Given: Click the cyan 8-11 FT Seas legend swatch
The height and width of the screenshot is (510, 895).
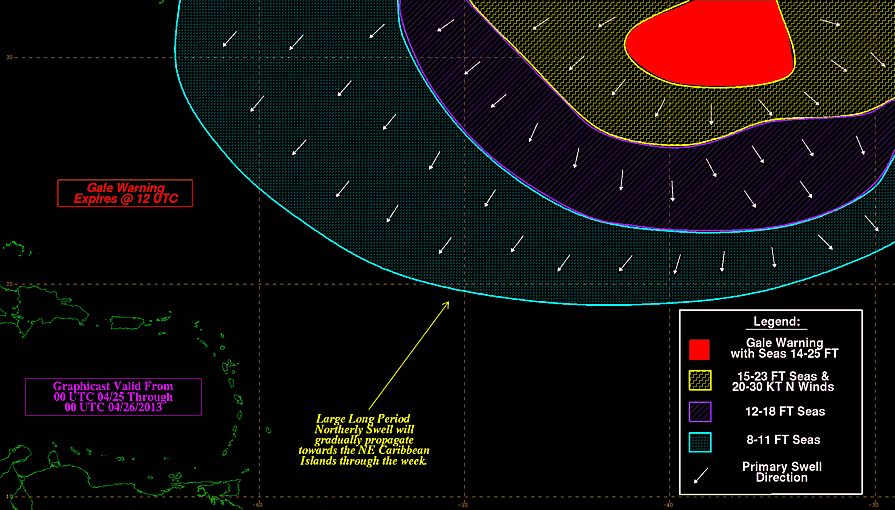Looking at the screenshot, I should tap(700, 442).
